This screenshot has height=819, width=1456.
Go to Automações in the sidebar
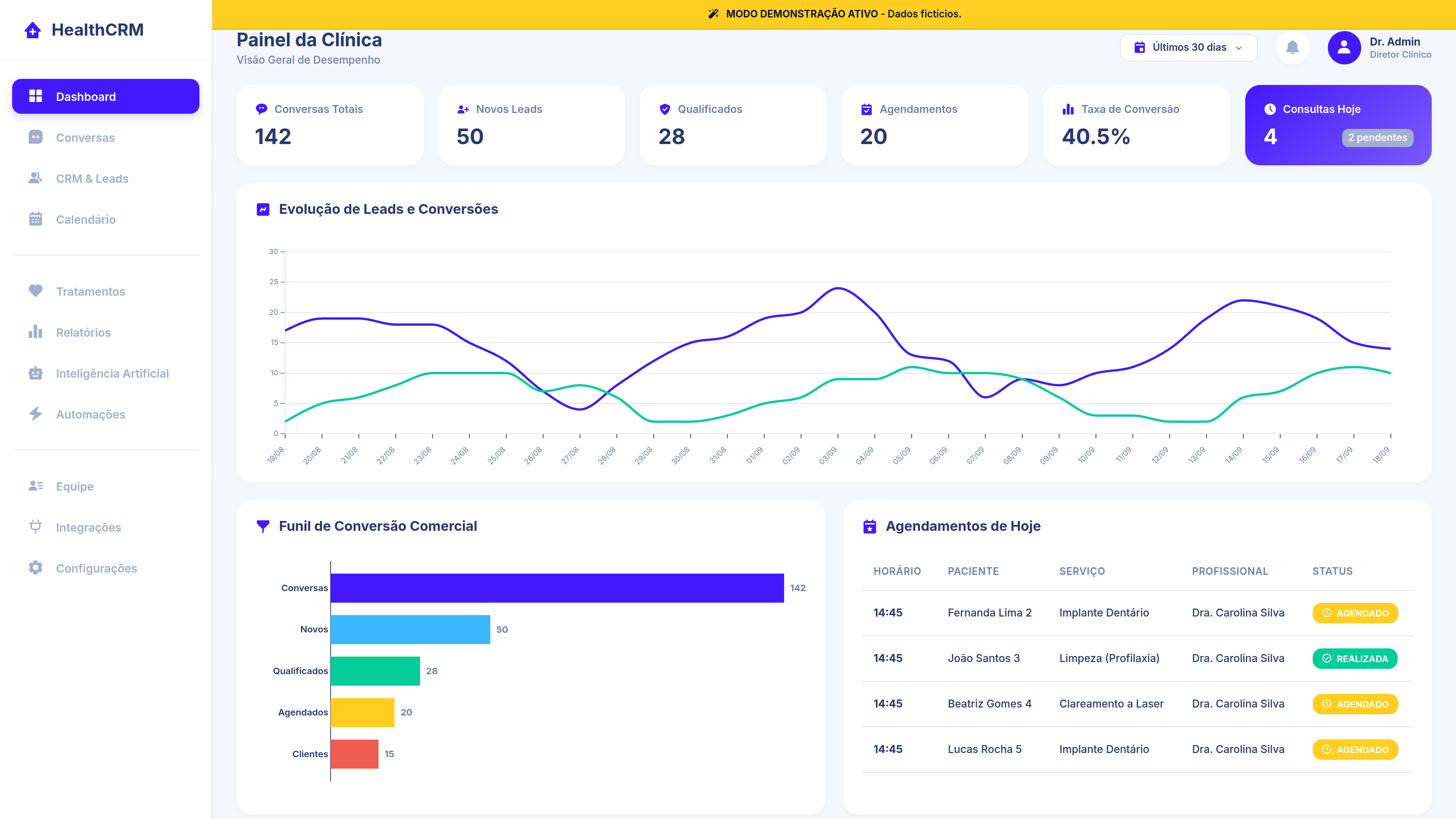[x=106, y=414]
